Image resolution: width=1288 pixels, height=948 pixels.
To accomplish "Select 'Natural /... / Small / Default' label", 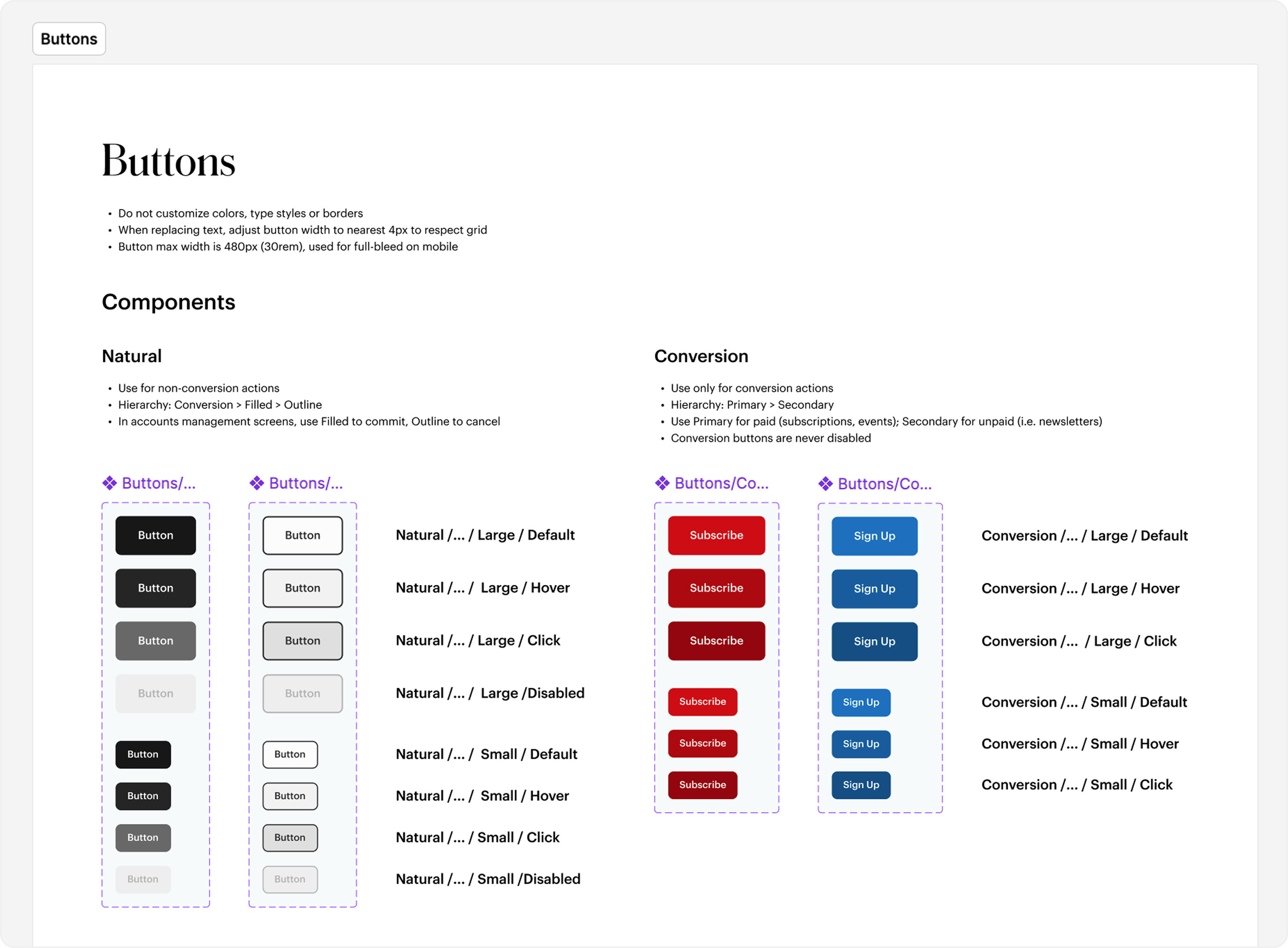I will [x=486, y=755].
